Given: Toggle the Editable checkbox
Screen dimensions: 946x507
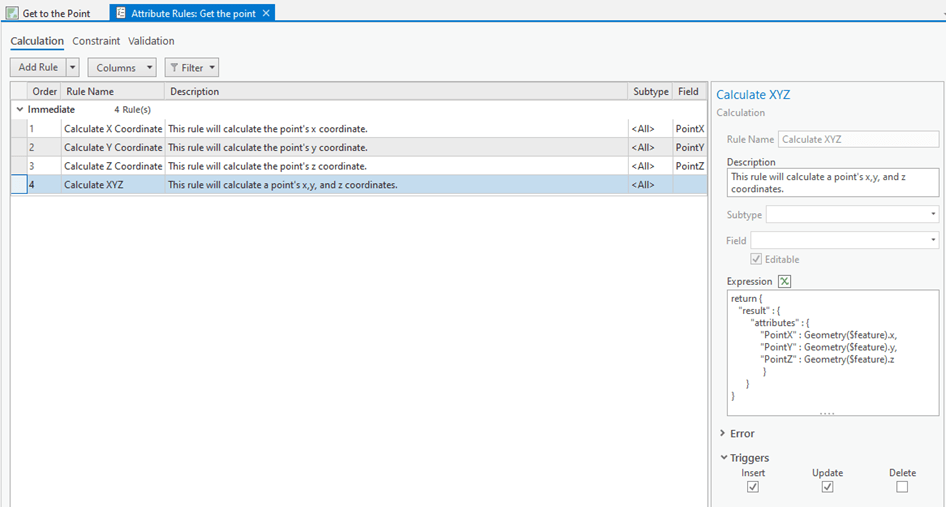Looking at the screenshot, I should (x=756, y=259).
